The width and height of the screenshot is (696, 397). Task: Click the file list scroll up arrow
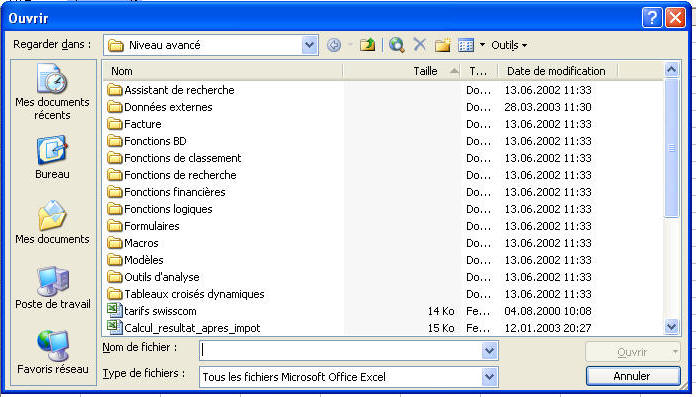pos(672,70)
